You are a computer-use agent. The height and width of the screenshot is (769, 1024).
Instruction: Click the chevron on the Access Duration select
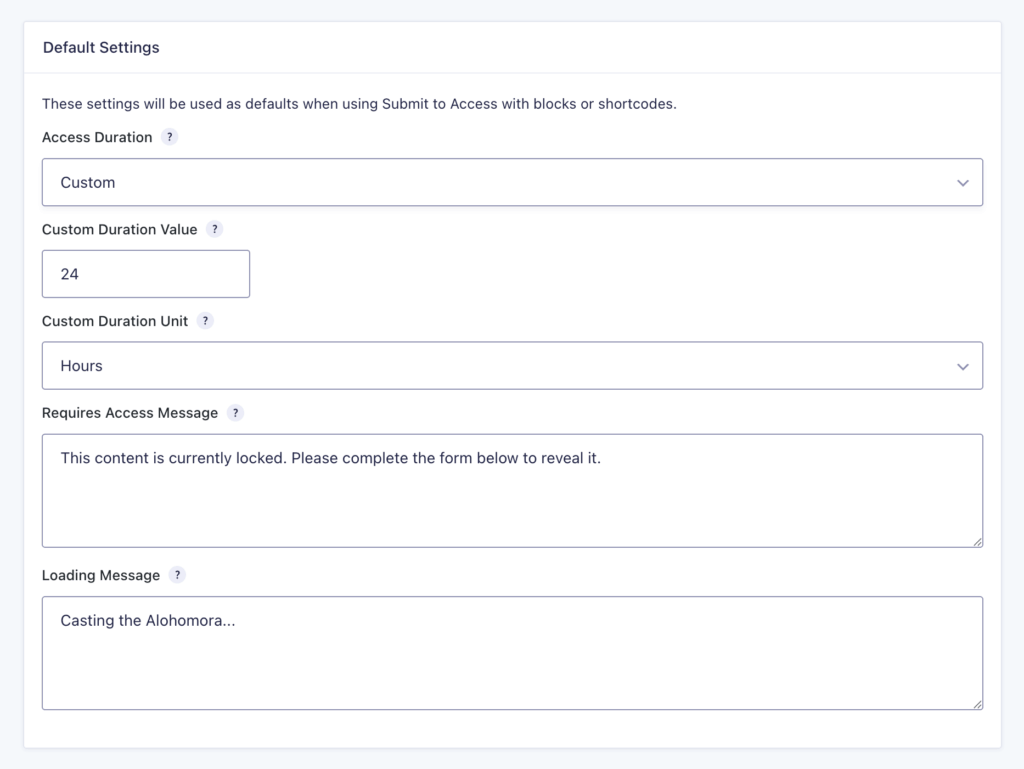pyautogui.click(x=963, y=182)
